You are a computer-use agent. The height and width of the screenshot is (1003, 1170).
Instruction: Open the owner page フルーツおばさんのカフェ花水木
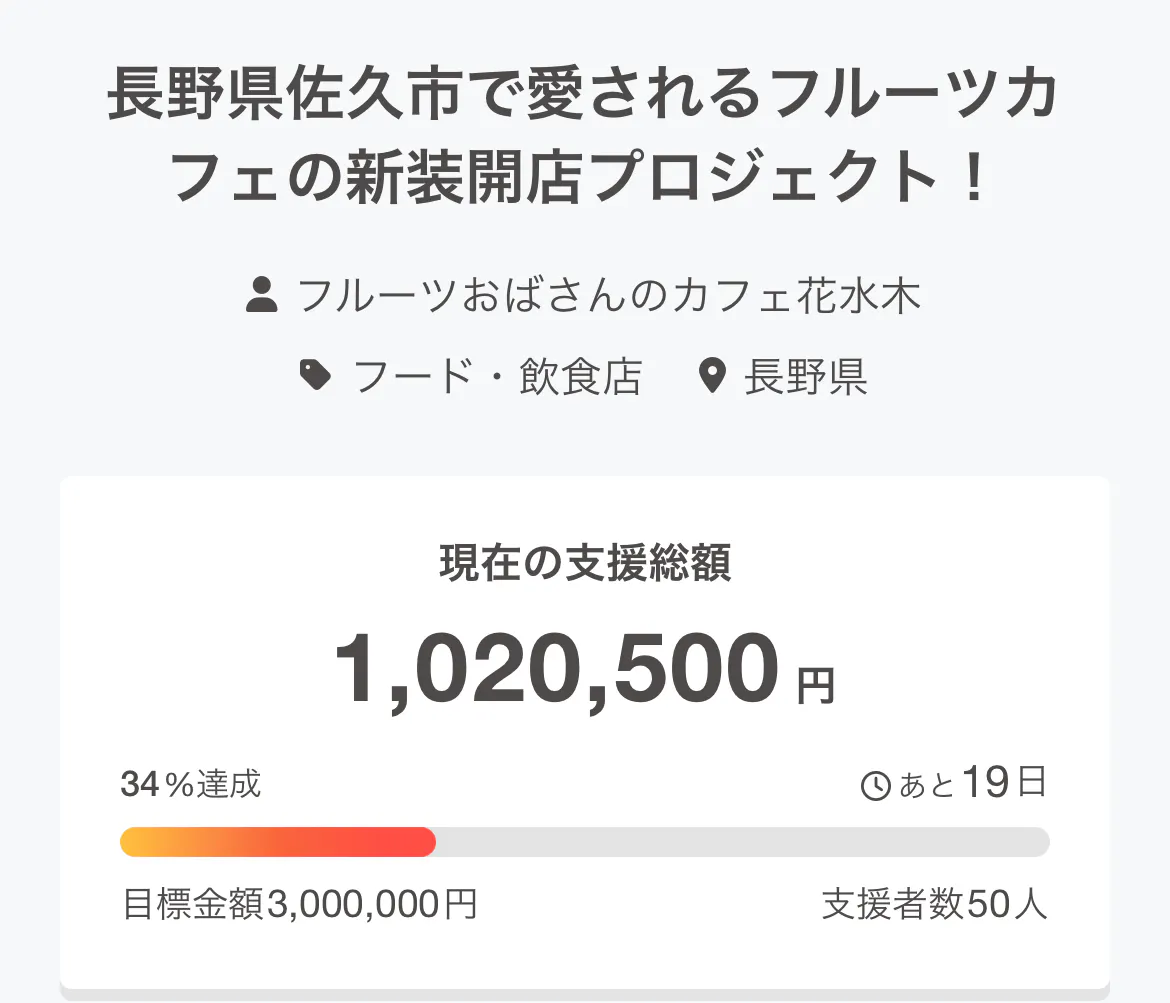click(x=609, y=296)
